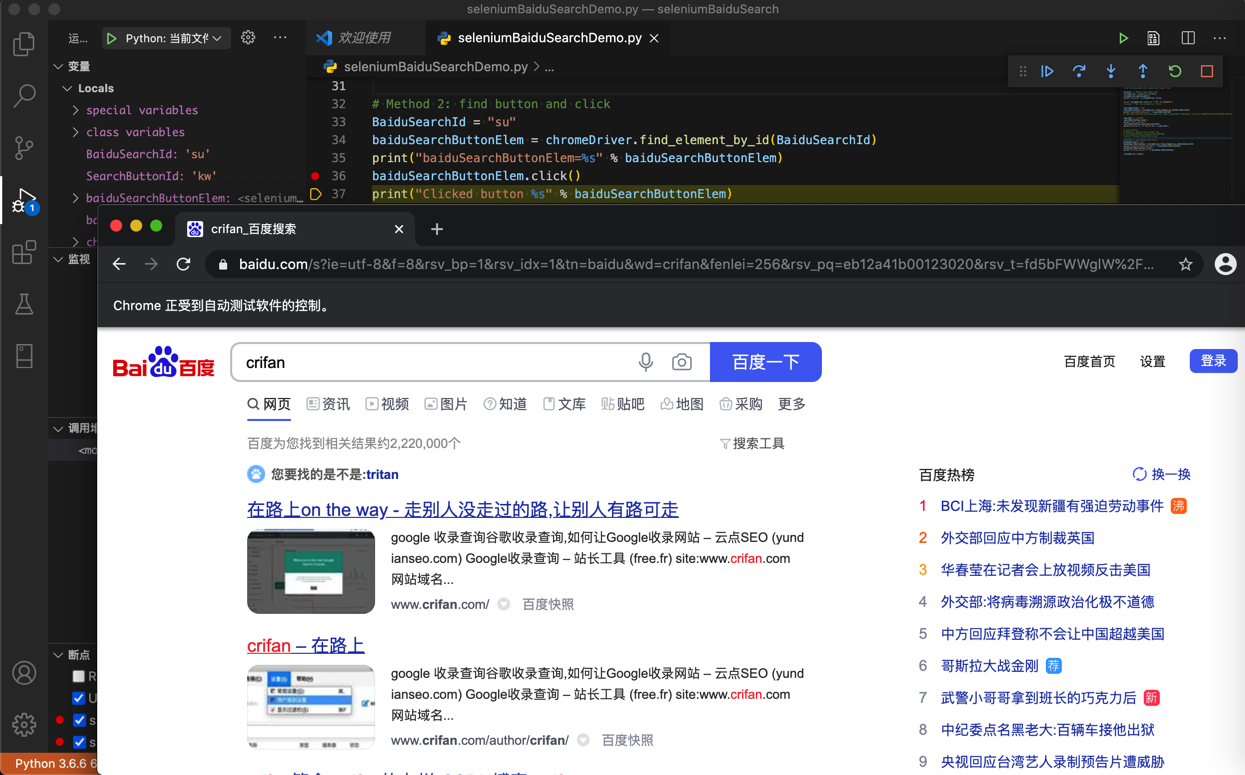Reload the Baidu page in Chrome
Image resolution: width=1245 pixels, height=775 pixels.
point(183,264)
